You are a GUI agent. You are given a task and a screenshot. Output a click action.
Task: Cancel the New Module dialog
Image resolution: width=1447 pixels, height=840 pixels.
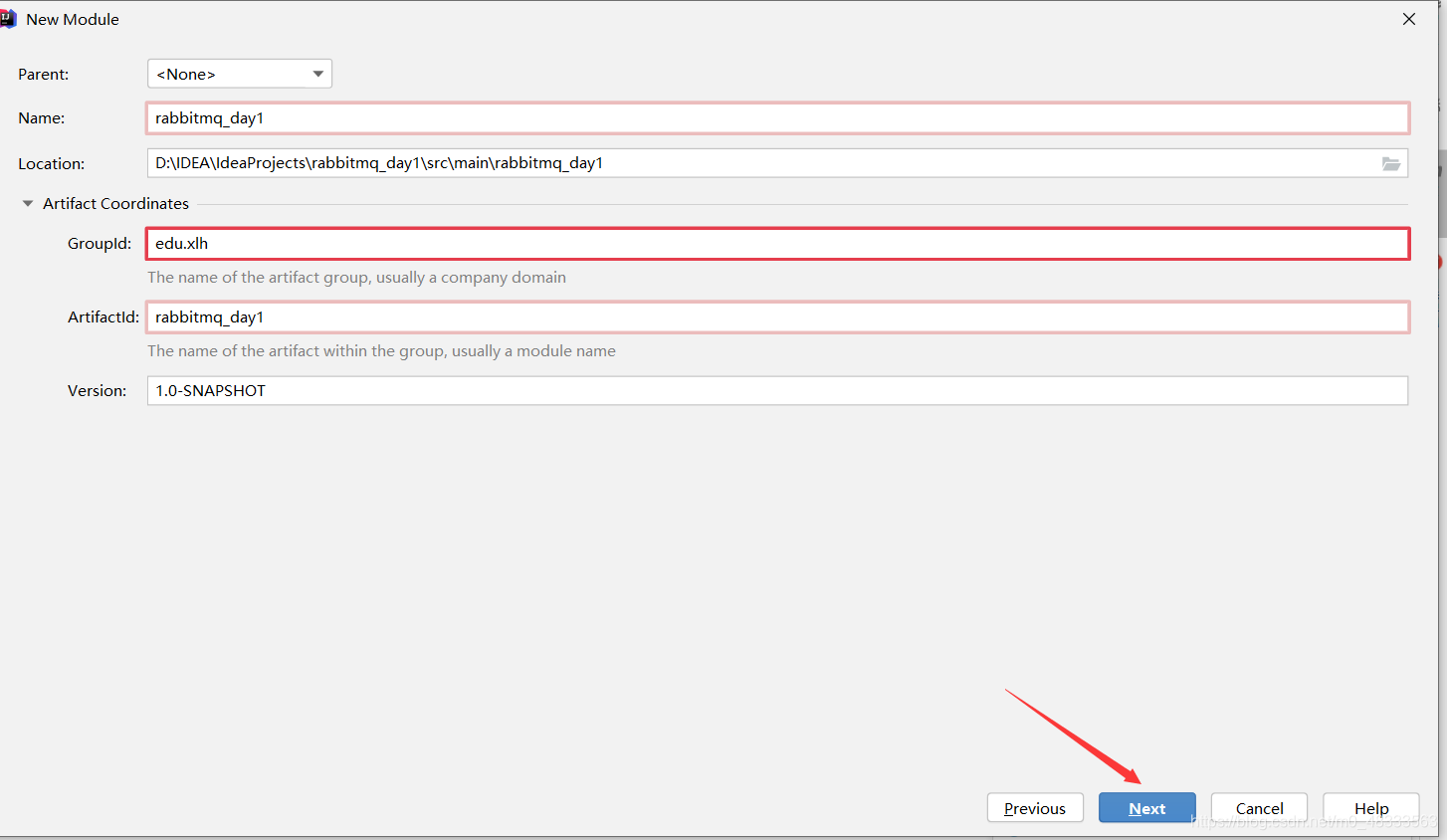pyautogui.click(x=1259, y=808)
